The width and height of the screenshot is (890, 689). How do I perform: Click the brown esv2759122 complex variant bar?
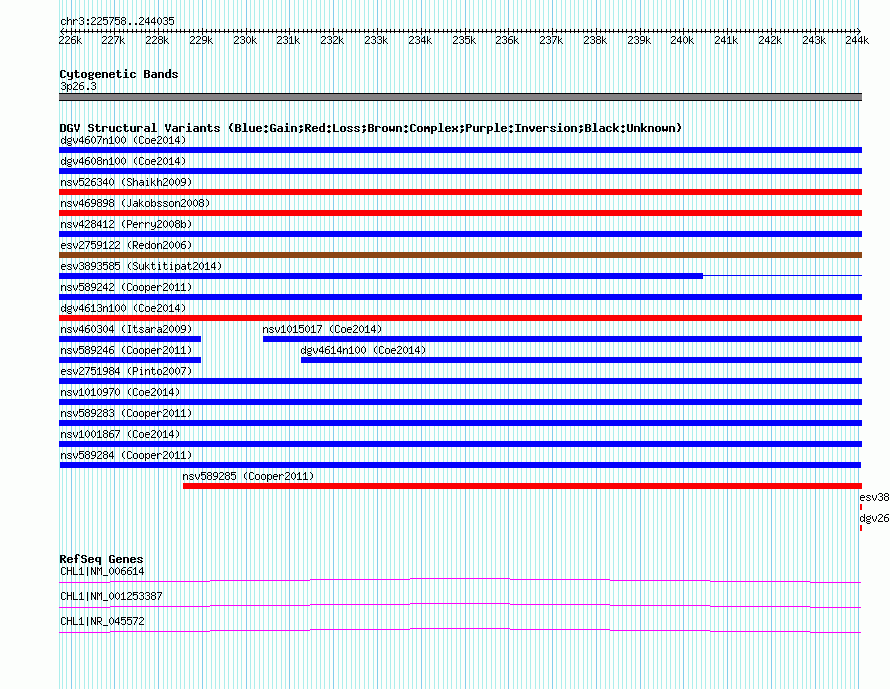pyautogui.click(x=460, y=255)
